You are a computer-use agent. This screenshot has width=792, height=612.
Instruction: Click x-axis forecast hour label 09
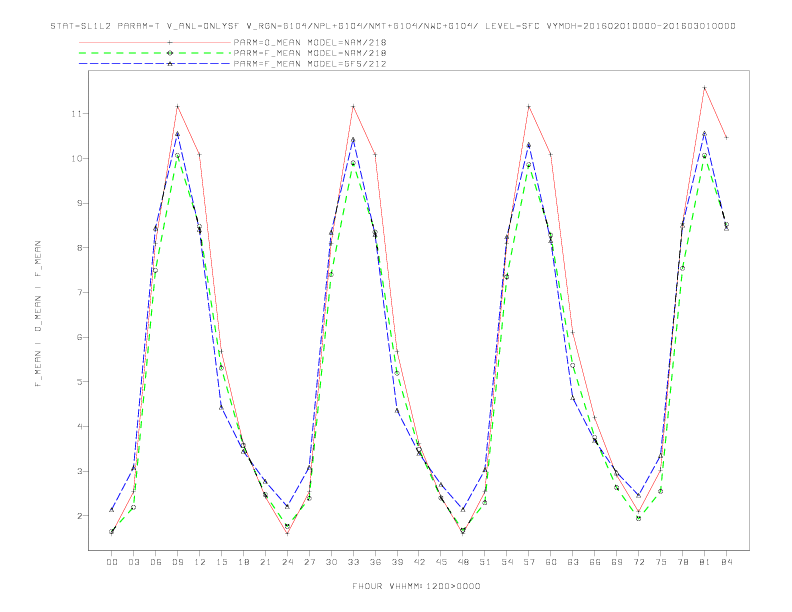(x=177, y=562)
